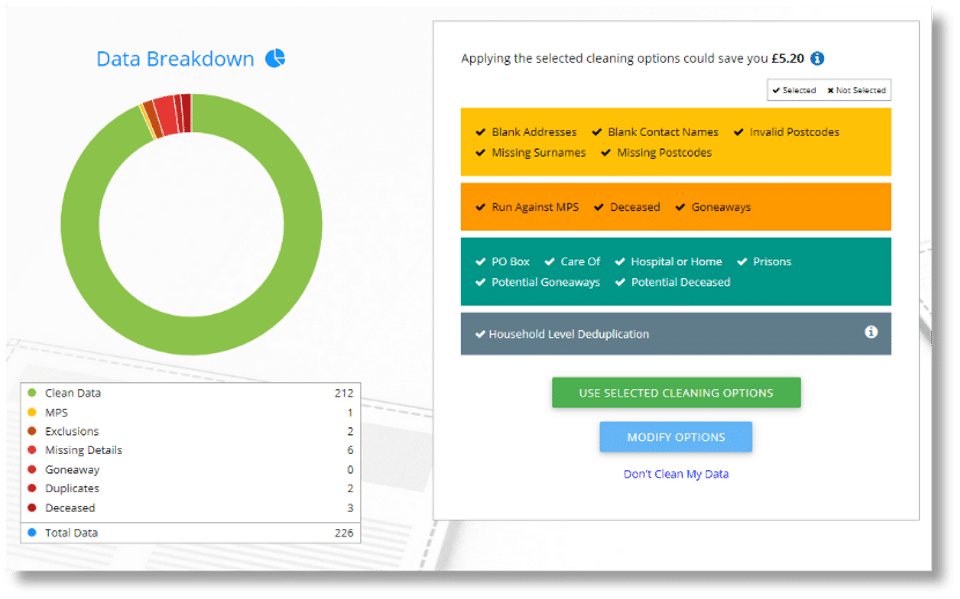The image size is (960, 599).
Task: Toggle the Potential Goneaways option
Action: [538, 282]
